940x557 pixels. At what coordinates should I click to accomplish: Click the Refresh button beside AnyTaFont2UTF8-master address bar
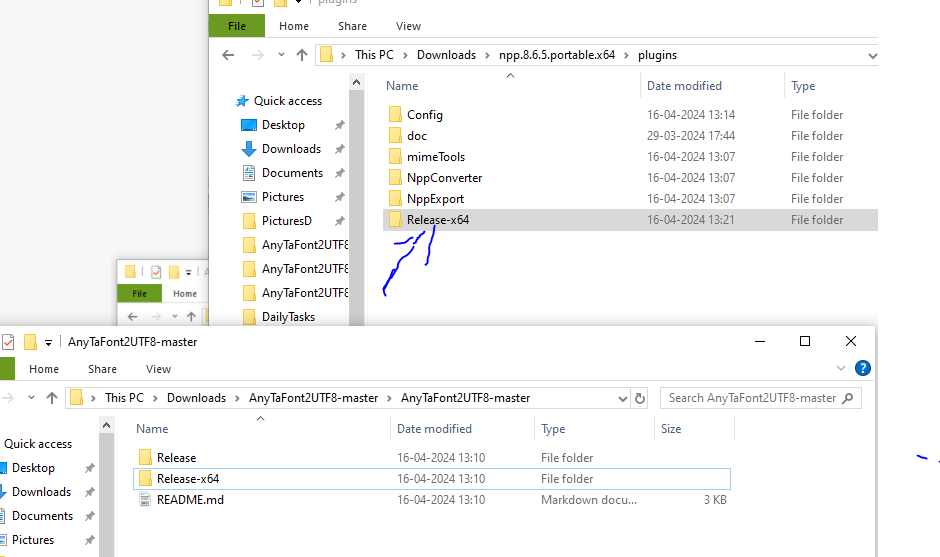641,398
